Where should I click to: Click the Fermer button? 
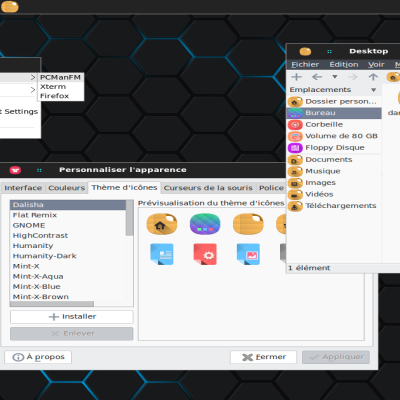tap(263, 357)
